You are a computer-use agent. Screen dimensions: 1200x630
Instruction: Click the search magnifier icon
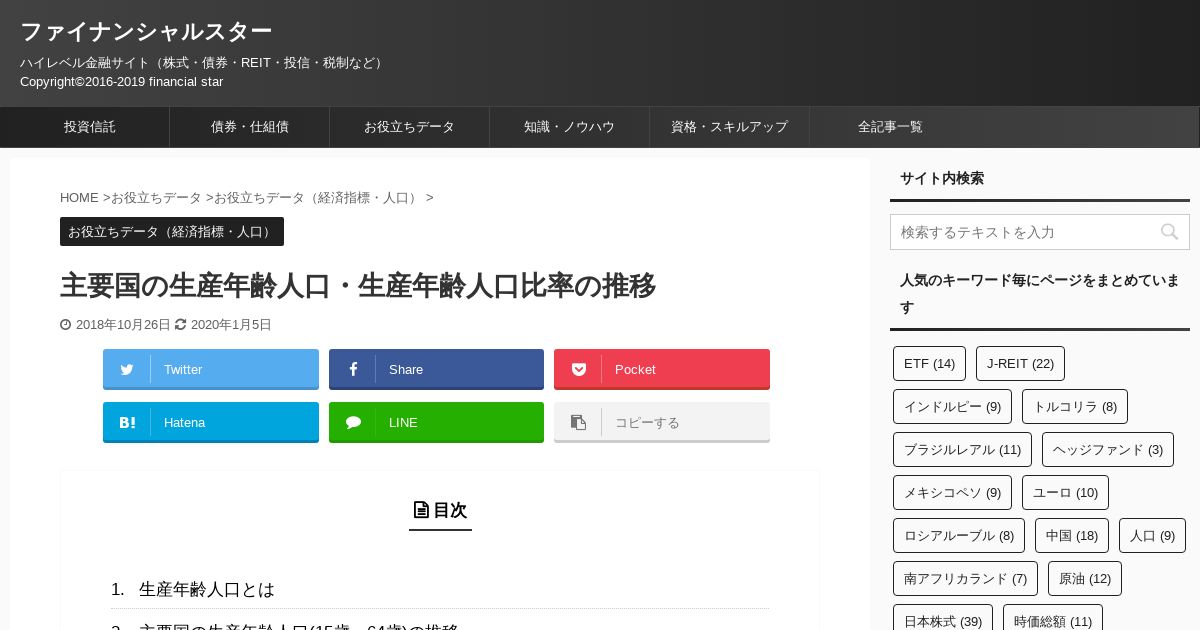point(1169,232)
